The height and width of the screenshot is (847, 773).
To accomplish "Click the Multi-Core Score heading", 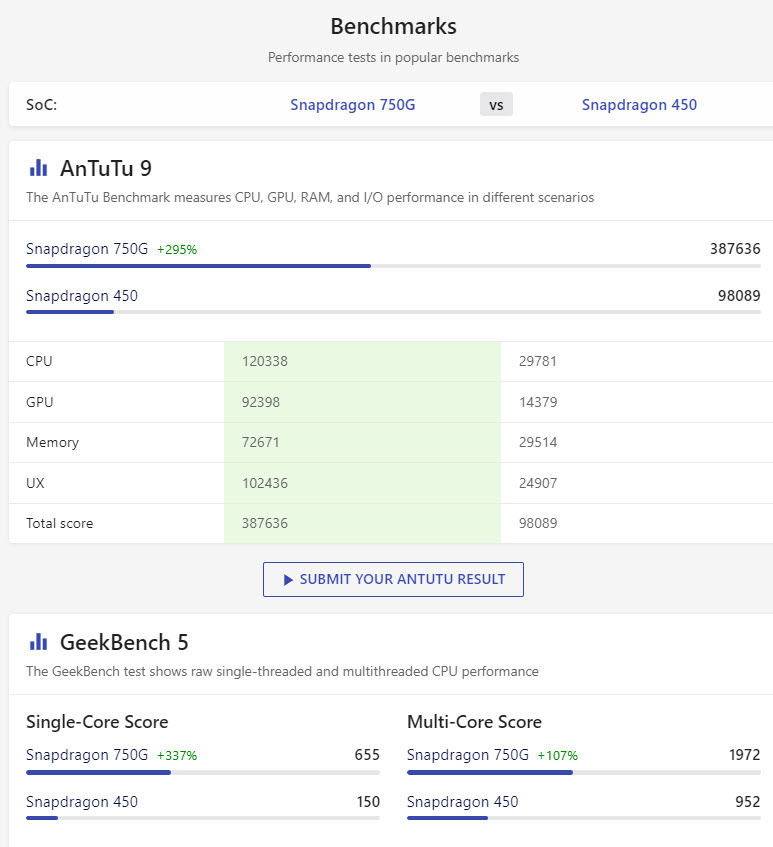I will click(474, 722).
